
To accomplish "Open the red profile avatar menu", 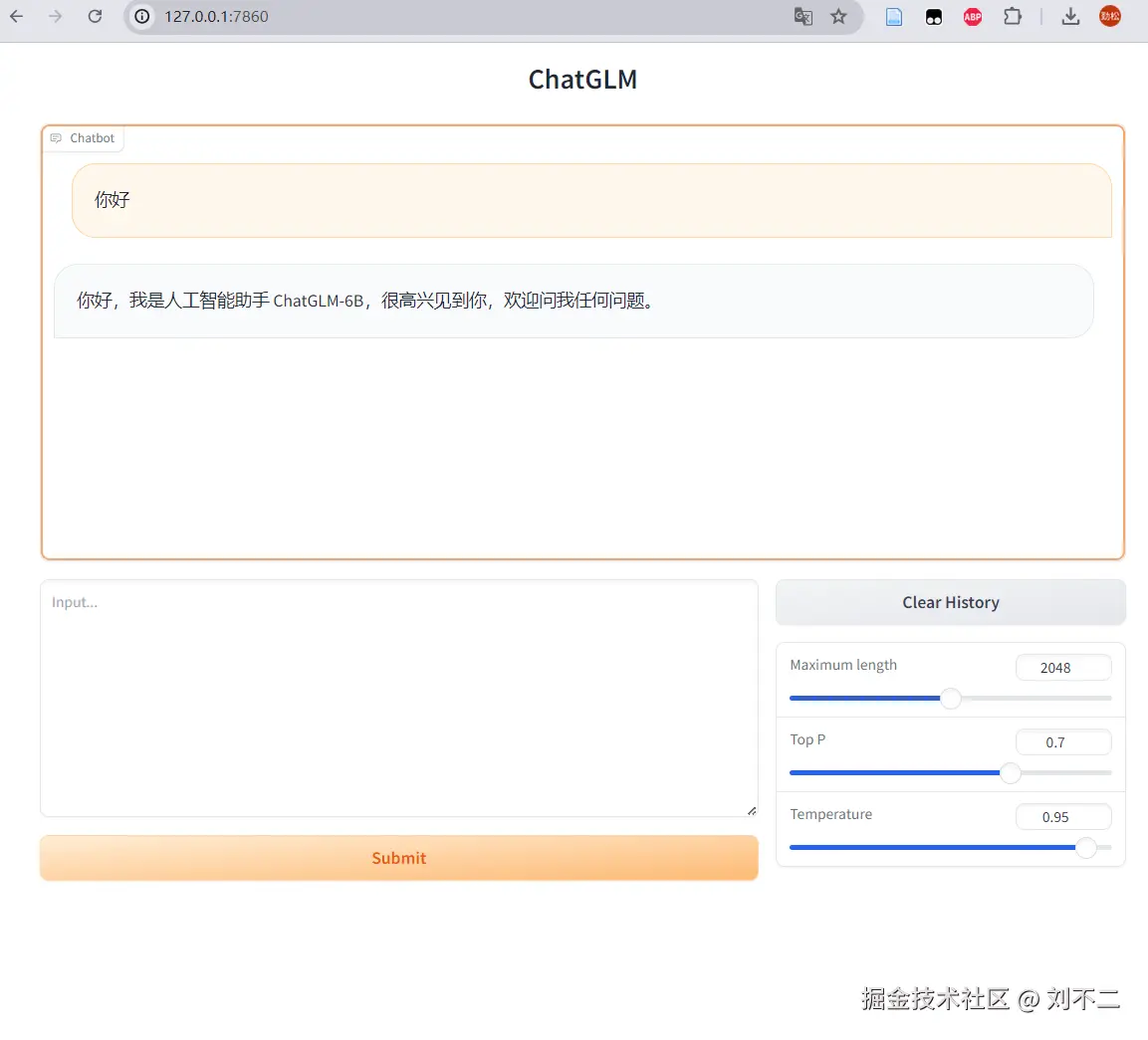I will pyautogui.click(x=1110, y=16).
